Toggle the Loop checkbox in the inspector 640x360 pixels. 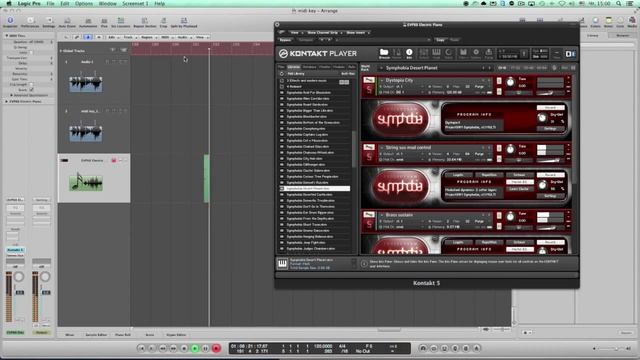[31, 53]
